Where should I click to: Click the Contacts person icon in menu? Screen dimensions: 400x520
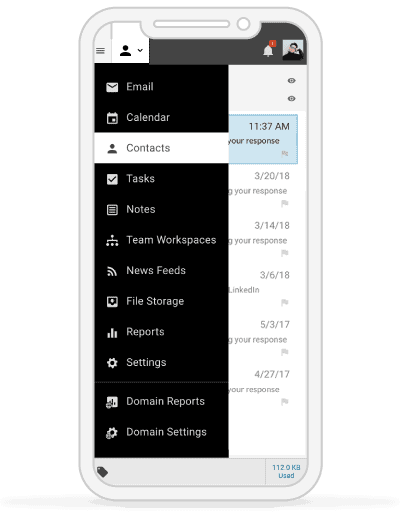click(112, 148)
